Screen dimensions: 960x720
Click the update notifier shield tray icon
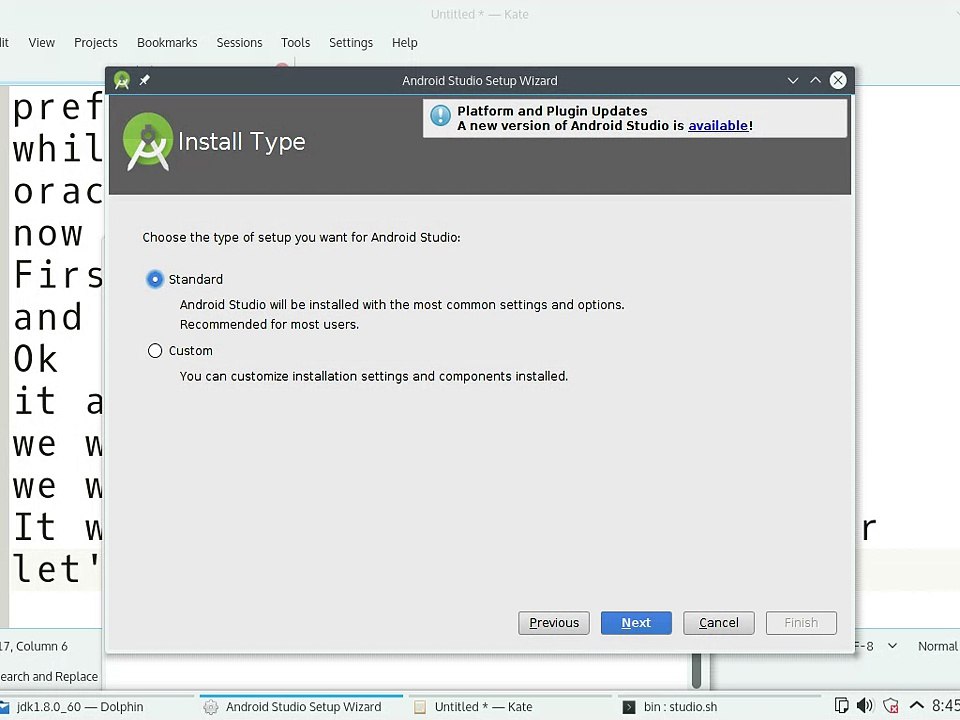tap(891, 706)
